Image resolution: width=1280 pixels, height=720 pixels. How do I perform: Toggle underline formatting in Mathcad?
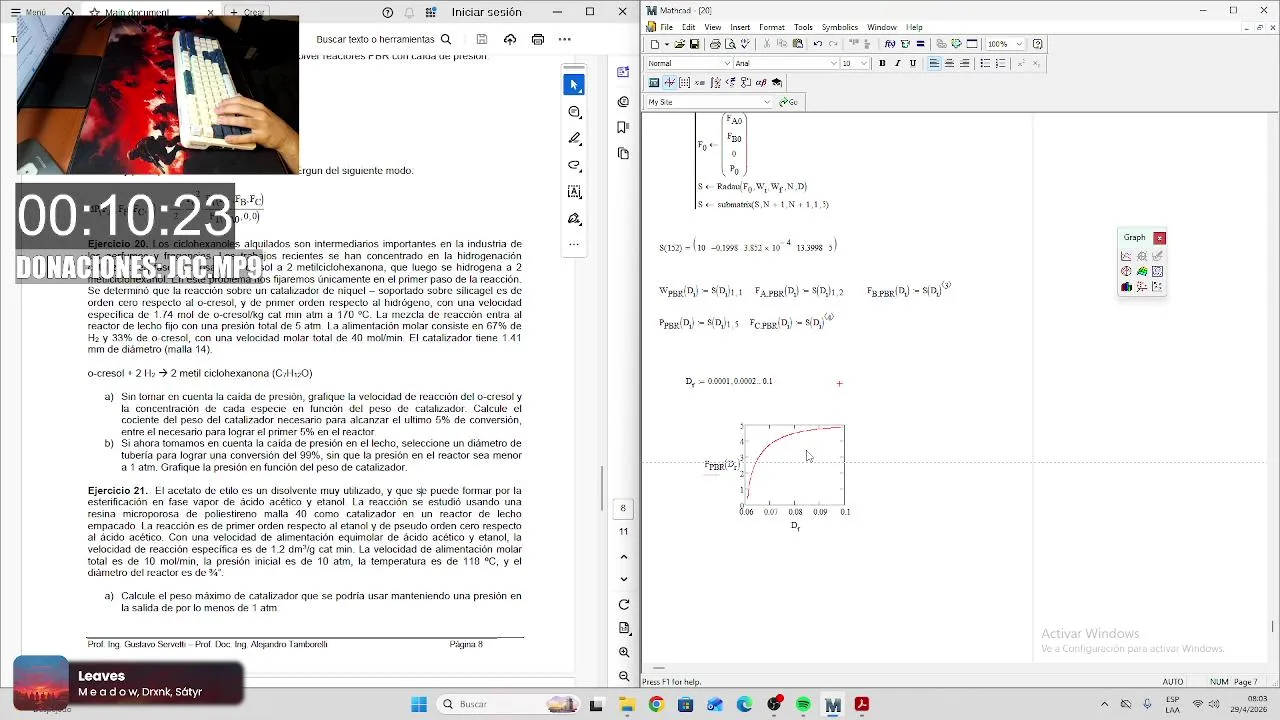[x=912, y=63]
